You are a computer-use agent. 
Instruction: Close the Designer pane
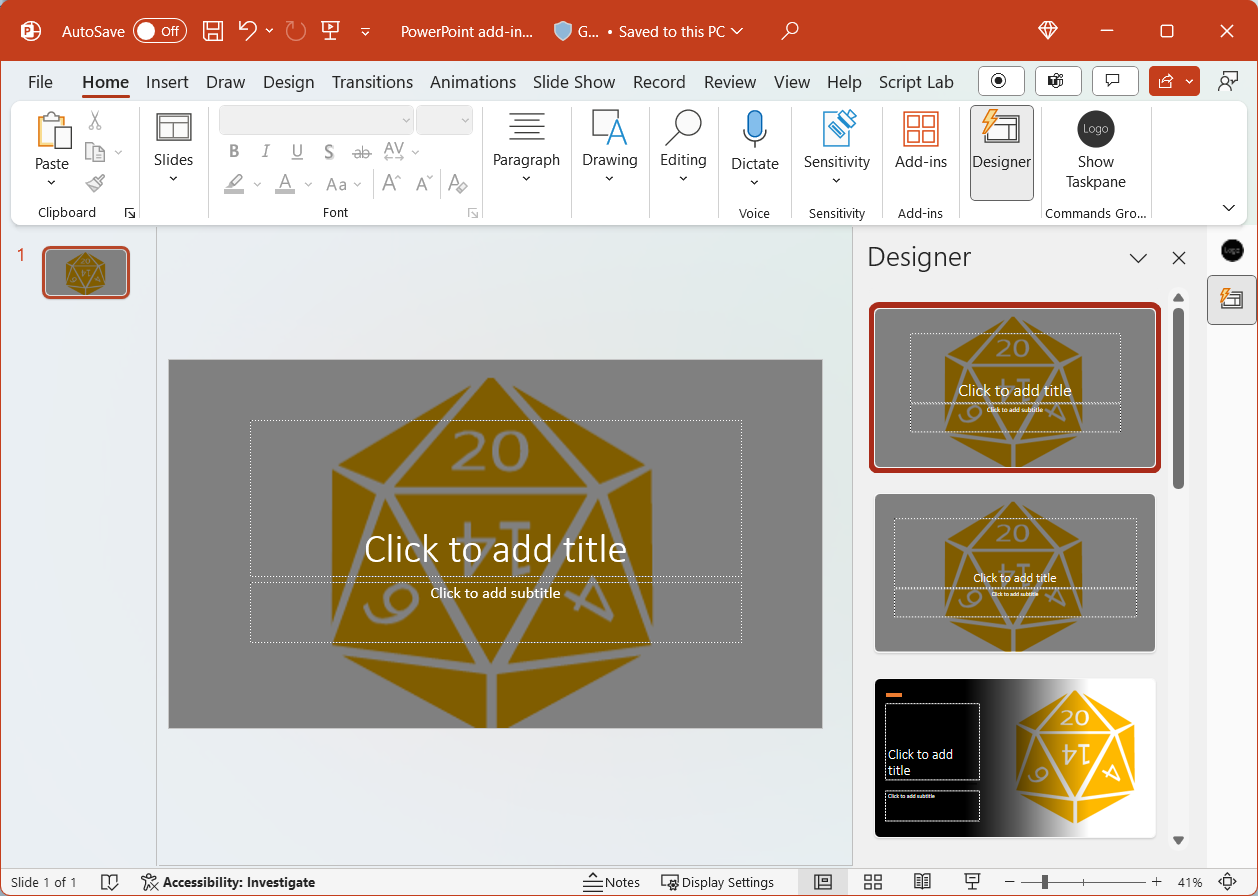point(1179,258)
